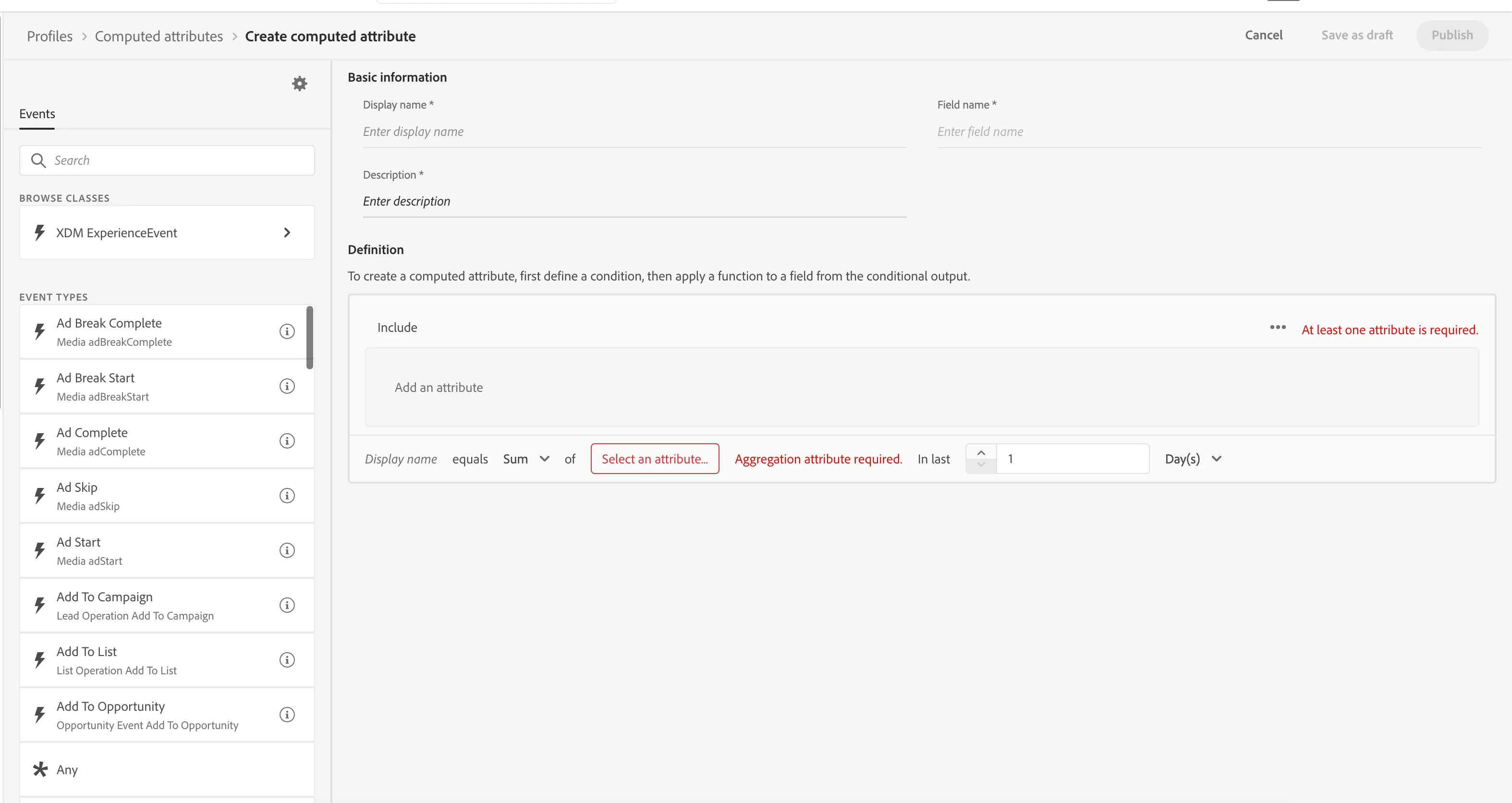Select the Ad Start event type
This screenshot has width=1512, height=803.
(167, 550)
